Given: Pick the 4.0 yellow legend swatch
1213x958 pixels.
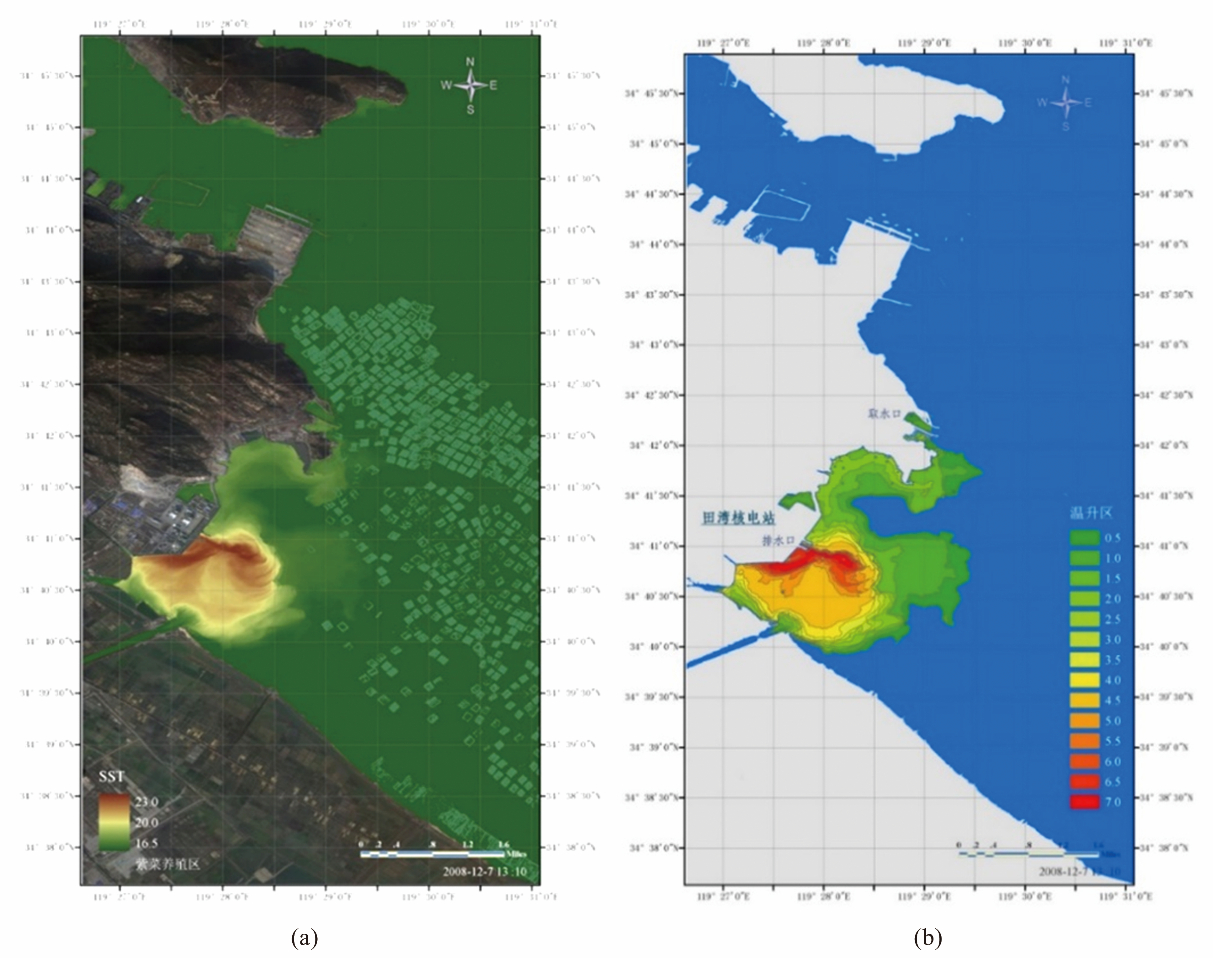Looking at the screenshot, I should [1085, 680].
